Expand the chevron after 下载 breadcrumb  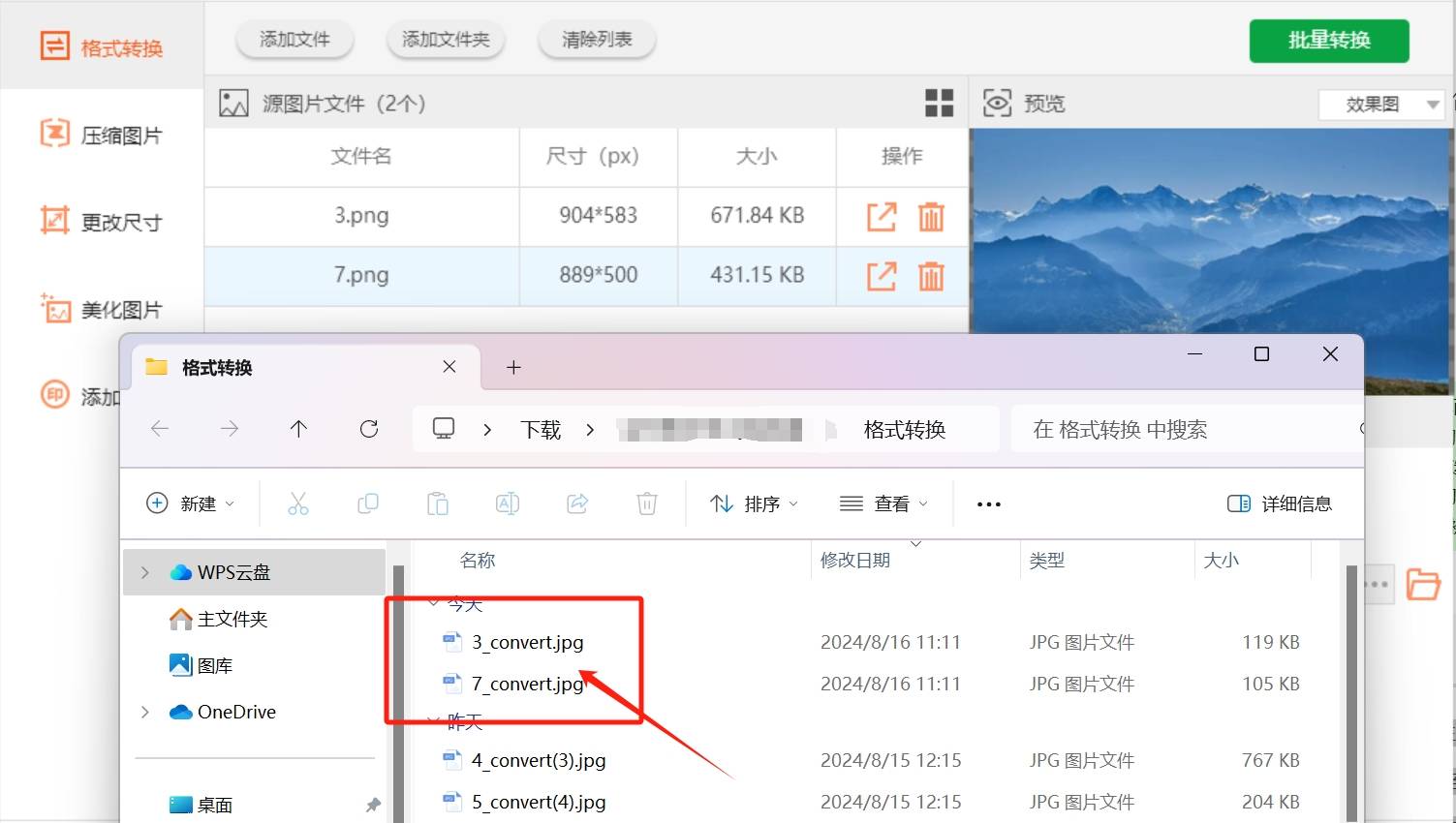pyautogui.click(x=590, y=430)
